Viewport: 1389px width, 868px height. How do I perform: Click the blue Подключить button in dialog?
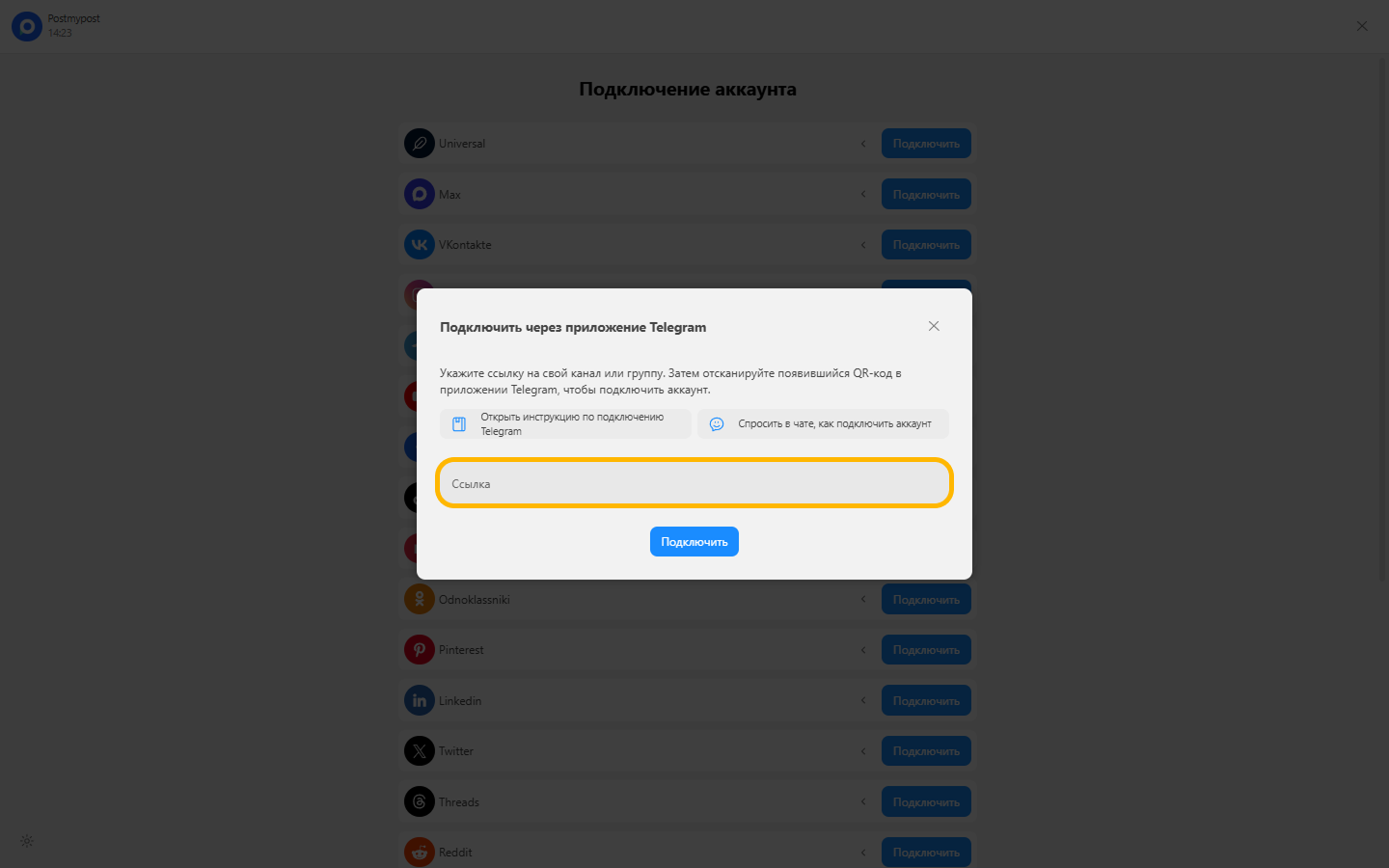click(694, 542)
